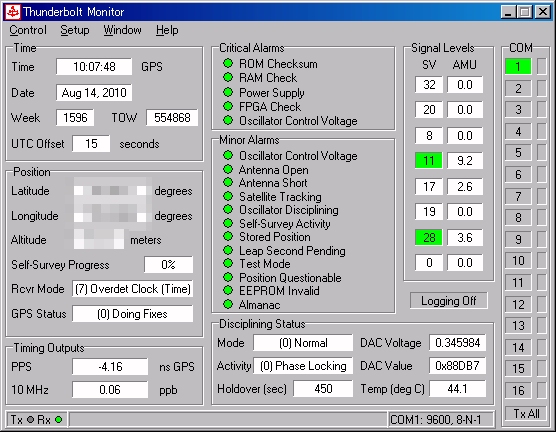Click the green SV 11 satellite cell

(x=429, y=161)
